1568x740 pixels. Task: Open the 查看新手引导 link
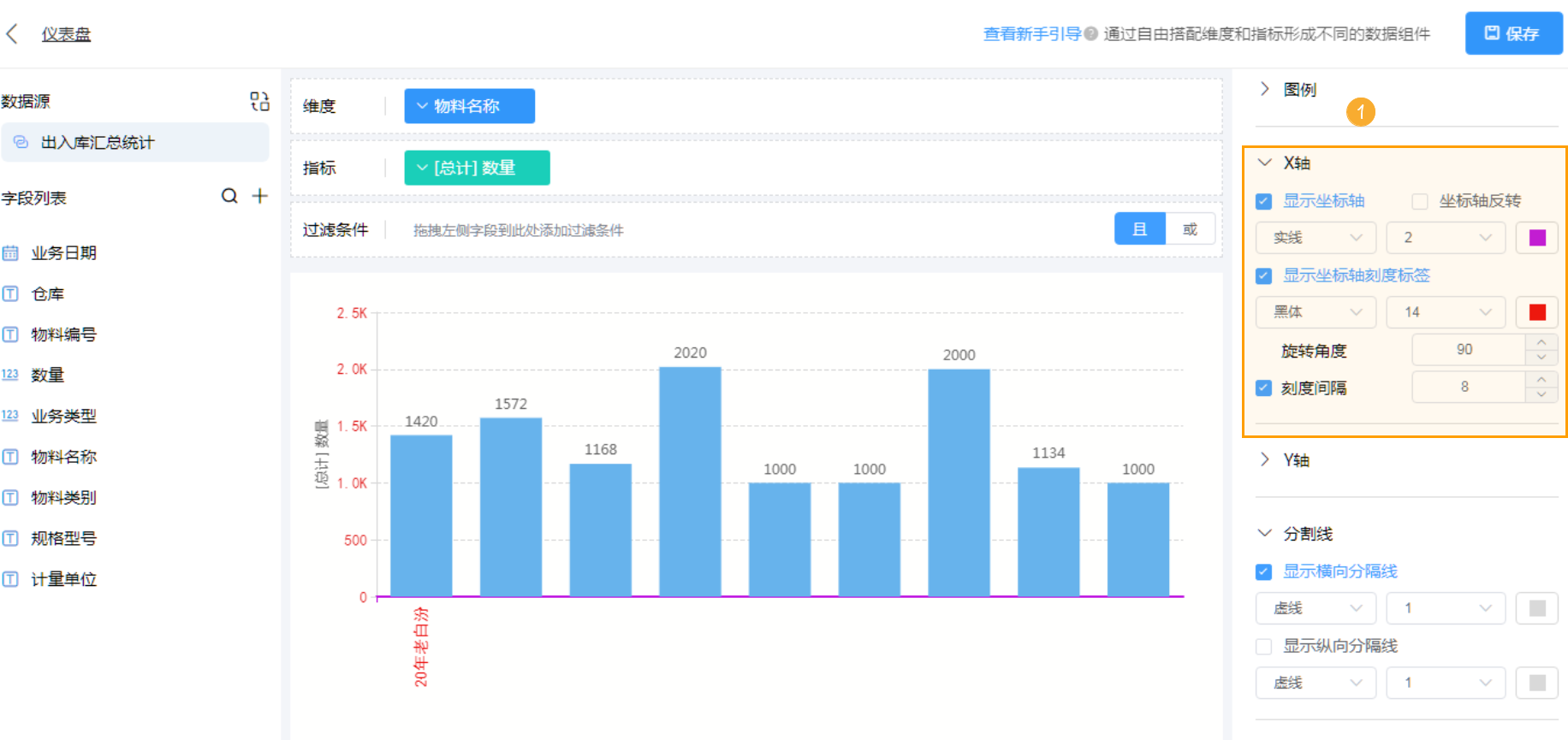[x=1031, y=34]
